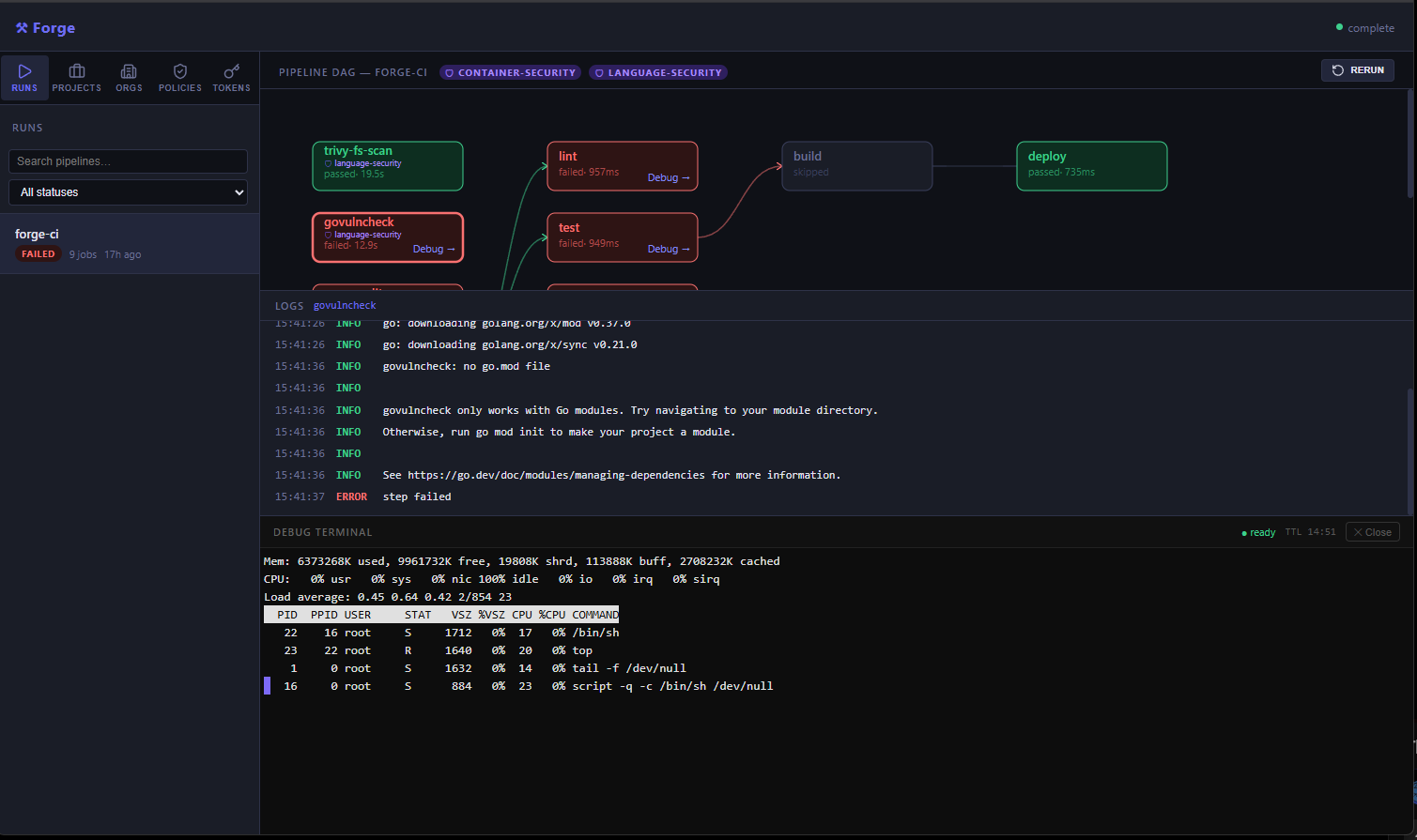Select the forge-ci failed run entry
1417x840 pixels.
[x=130, y=243]
